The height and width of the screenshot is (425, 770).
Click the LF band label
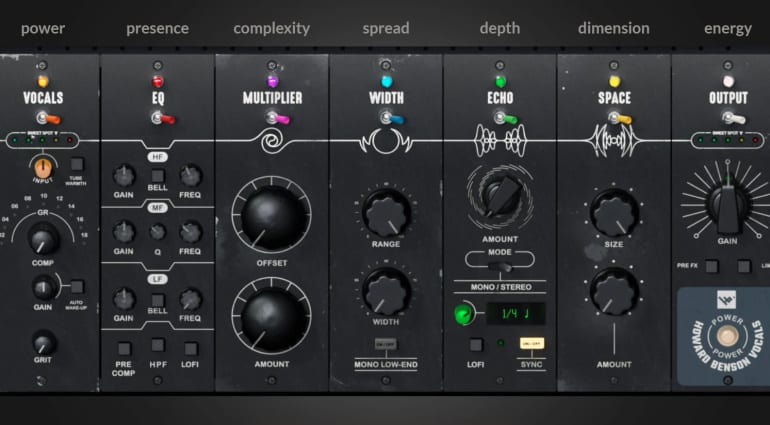(x=157, y=279)
